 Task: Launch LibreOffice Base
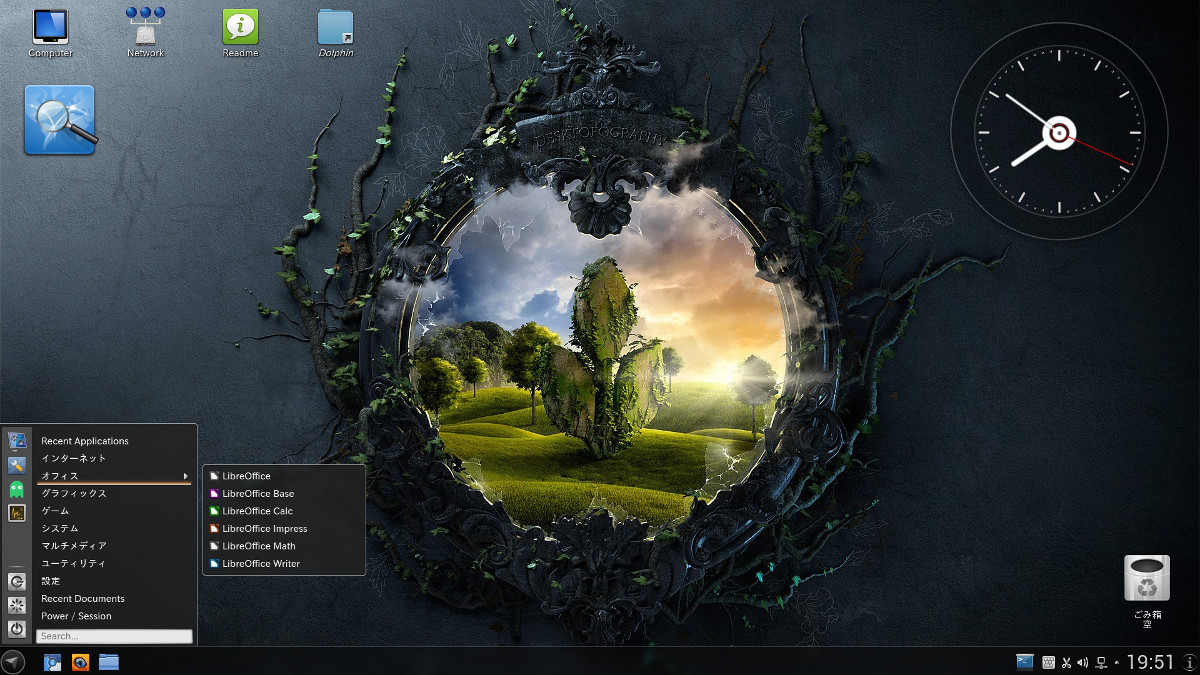pyautogui.click(x=284, y=494)
